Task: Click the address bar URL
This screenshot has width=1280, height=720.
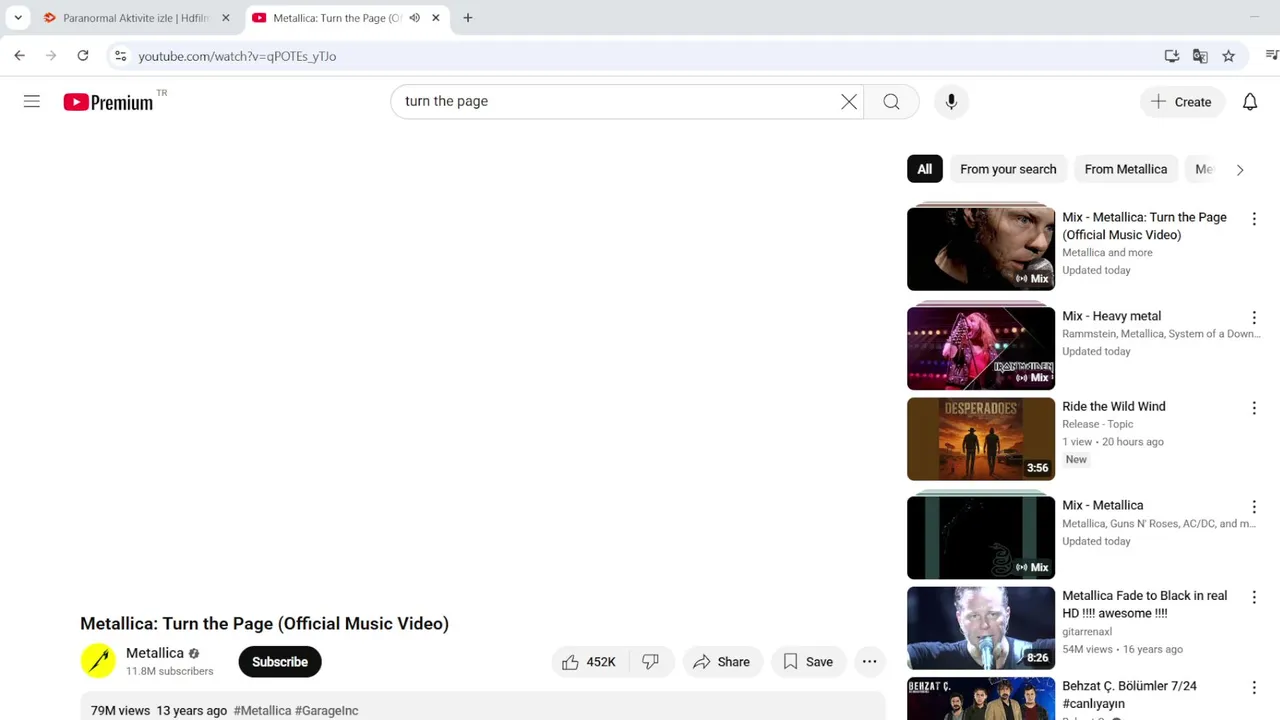Action: click(x=237, y=56)
